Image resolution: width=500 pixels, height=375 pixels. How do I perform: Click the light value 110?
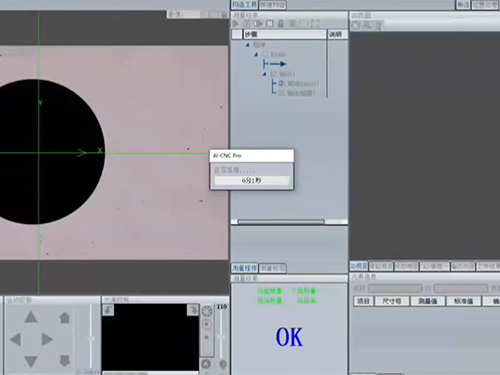[222, 306]
